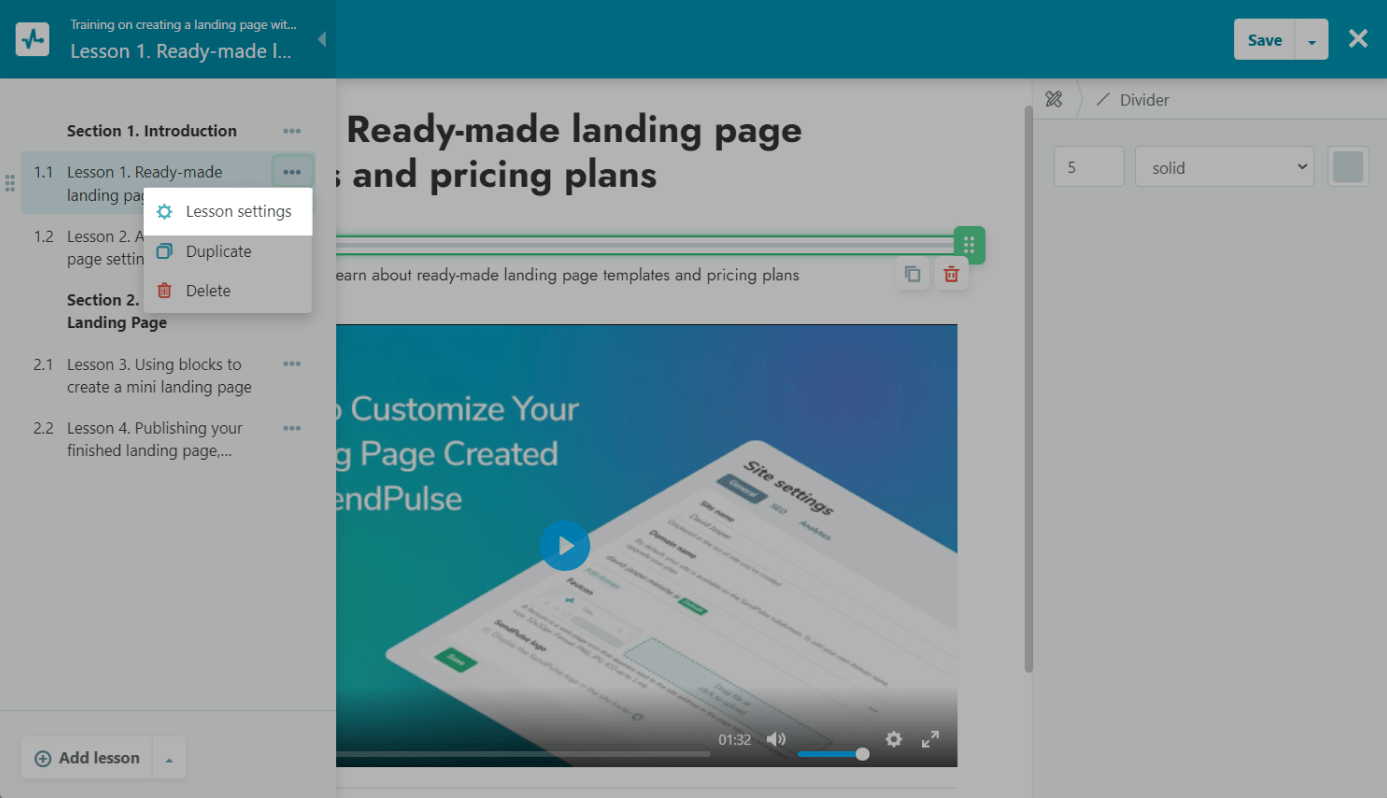Edit the divider thickness input field

(1089, 167)
